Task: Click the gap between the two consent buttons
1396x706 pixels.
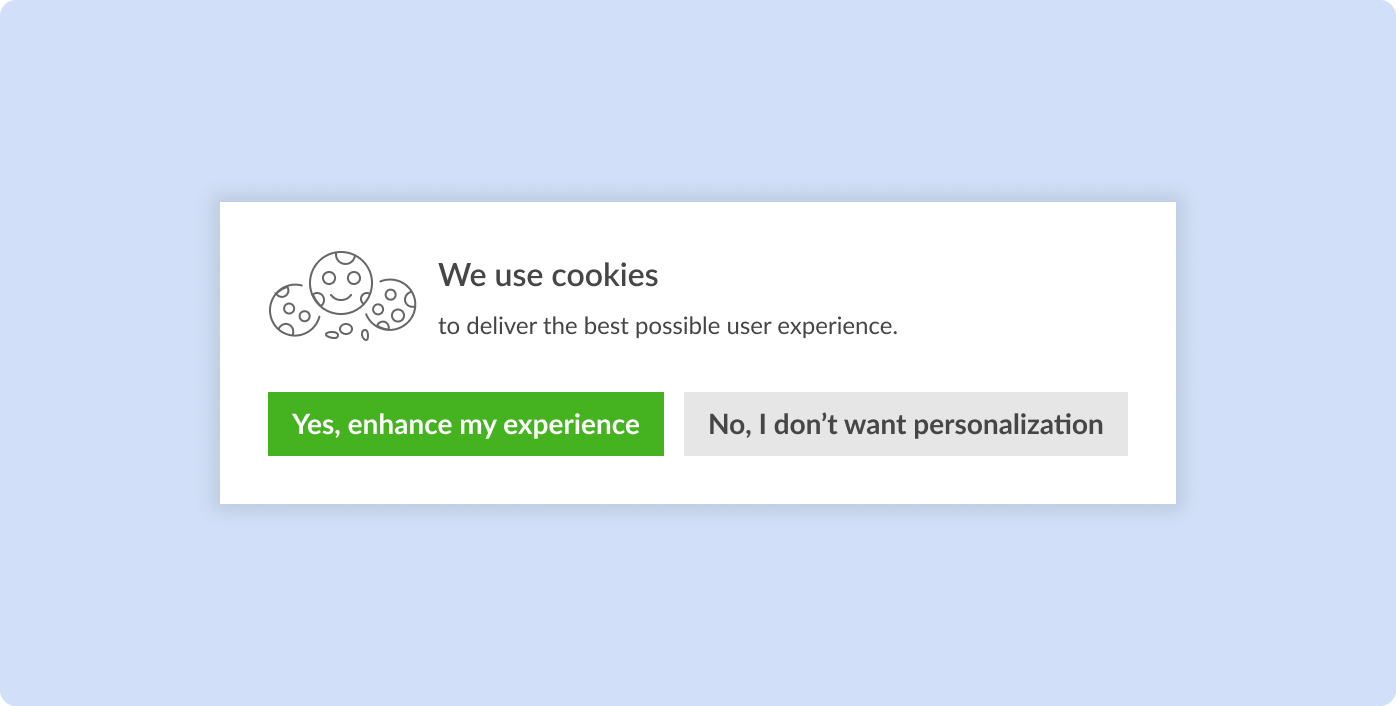Action: pos(673,424)
